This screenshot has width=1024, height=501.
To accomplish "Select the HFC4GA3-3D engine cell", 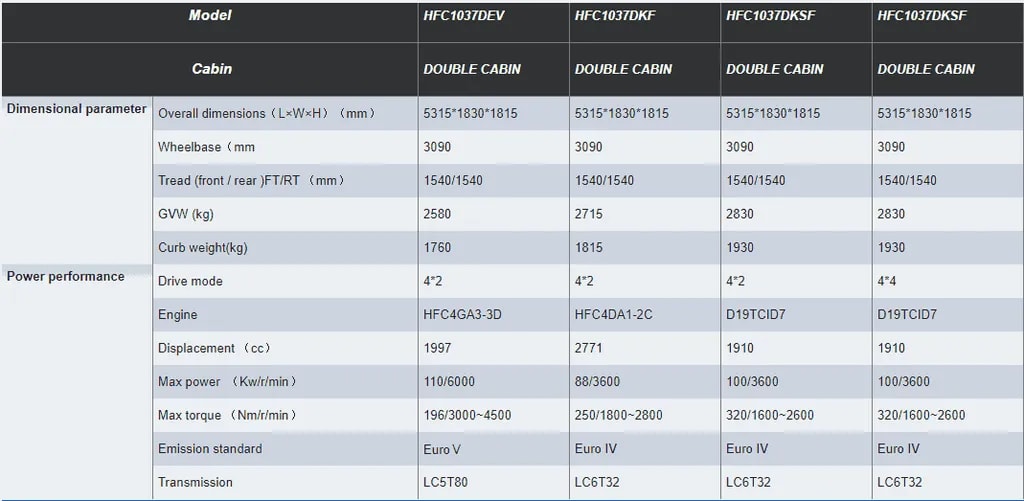I will (x=462, y=315).
